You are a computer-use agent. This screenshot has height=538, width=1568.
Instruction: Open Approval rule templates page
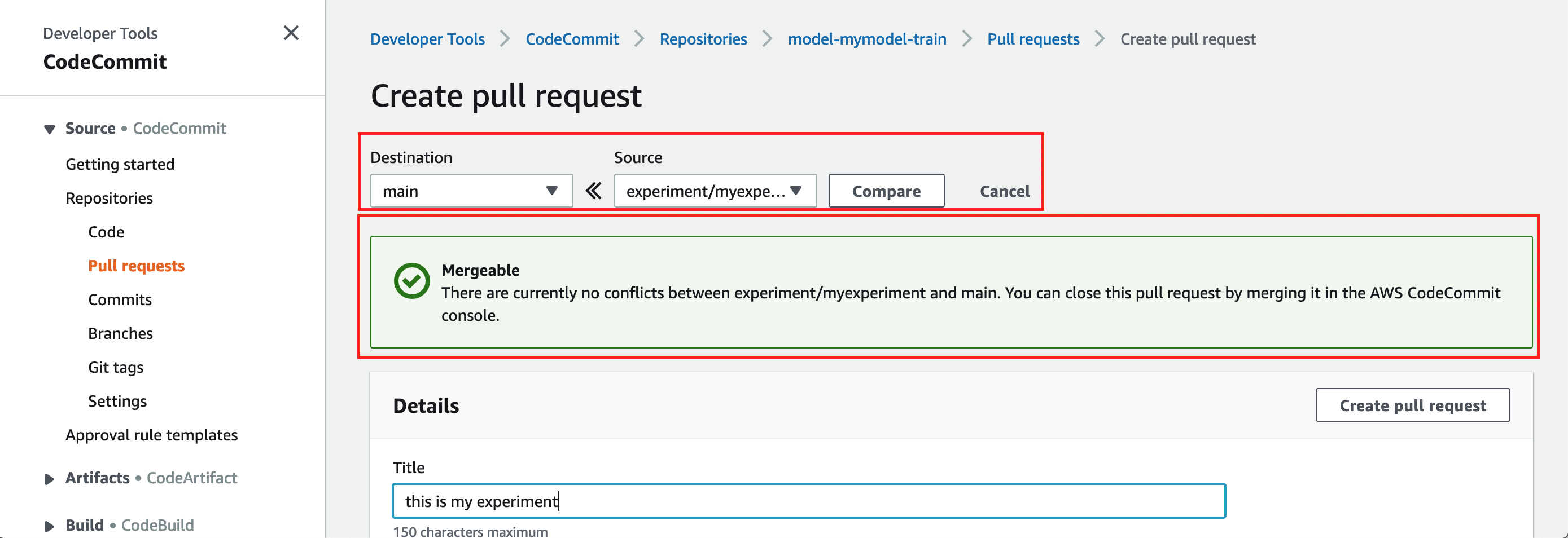tap(152, 435)
